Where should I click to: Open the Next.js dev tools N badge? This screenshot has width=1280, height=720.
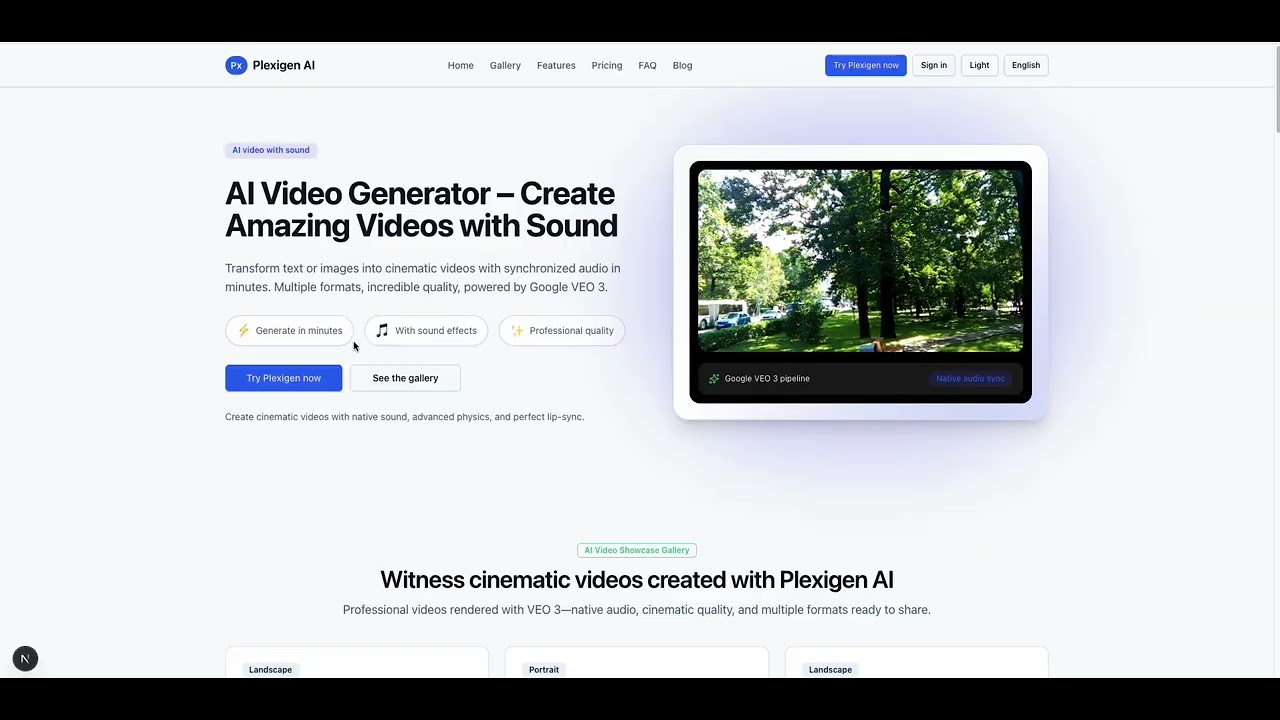(x=25, y=659)
